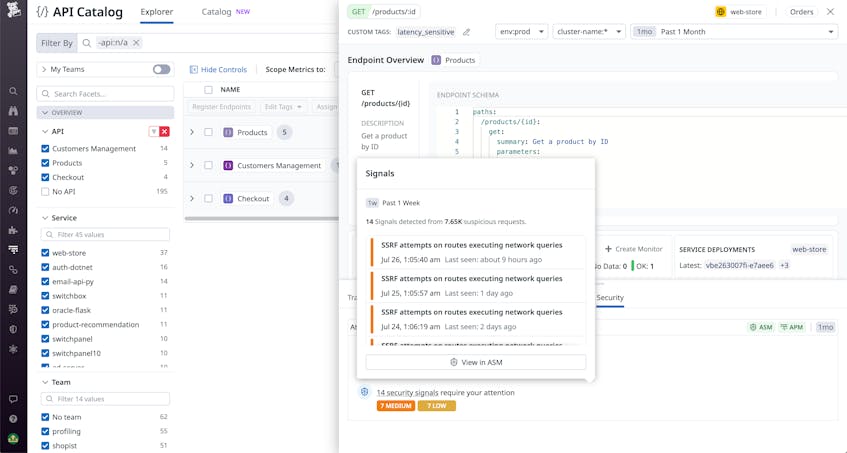
Task: Toggle the My Teams switch
Action: (x=161, y=69)
